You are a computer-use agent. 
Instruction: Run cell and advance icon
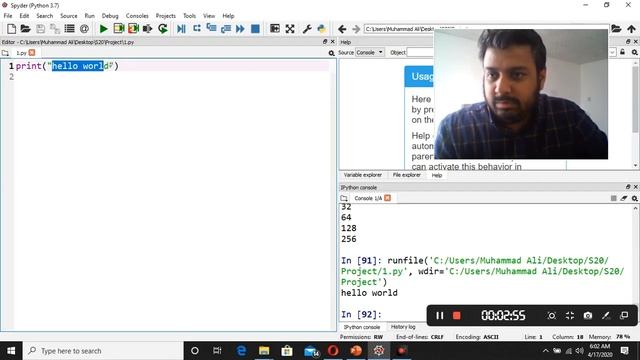coord(133,29)
